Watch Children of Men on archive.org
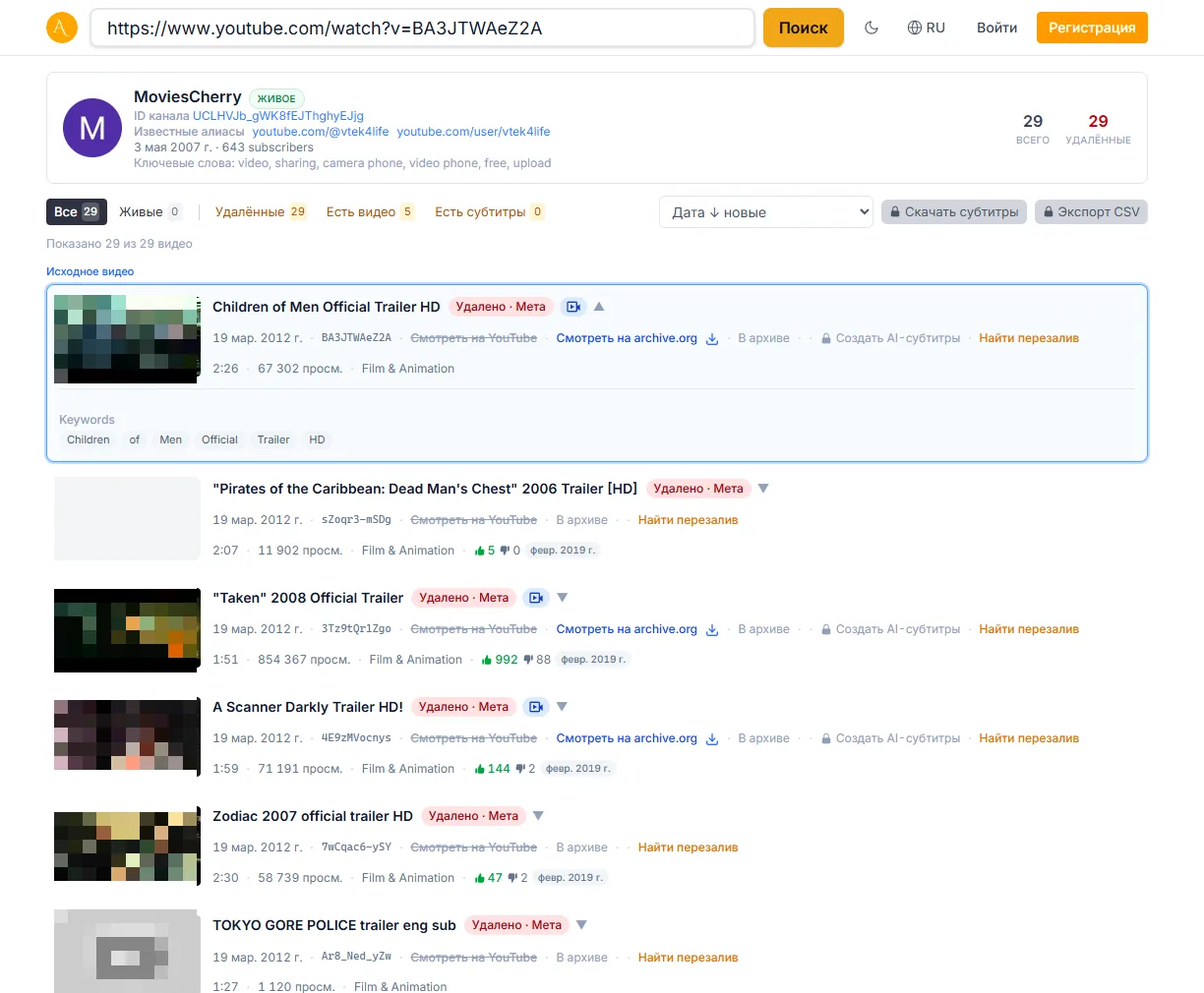The width and height of the screenshot is (1204, 993). pyautogui.click(x=627, y=338)
